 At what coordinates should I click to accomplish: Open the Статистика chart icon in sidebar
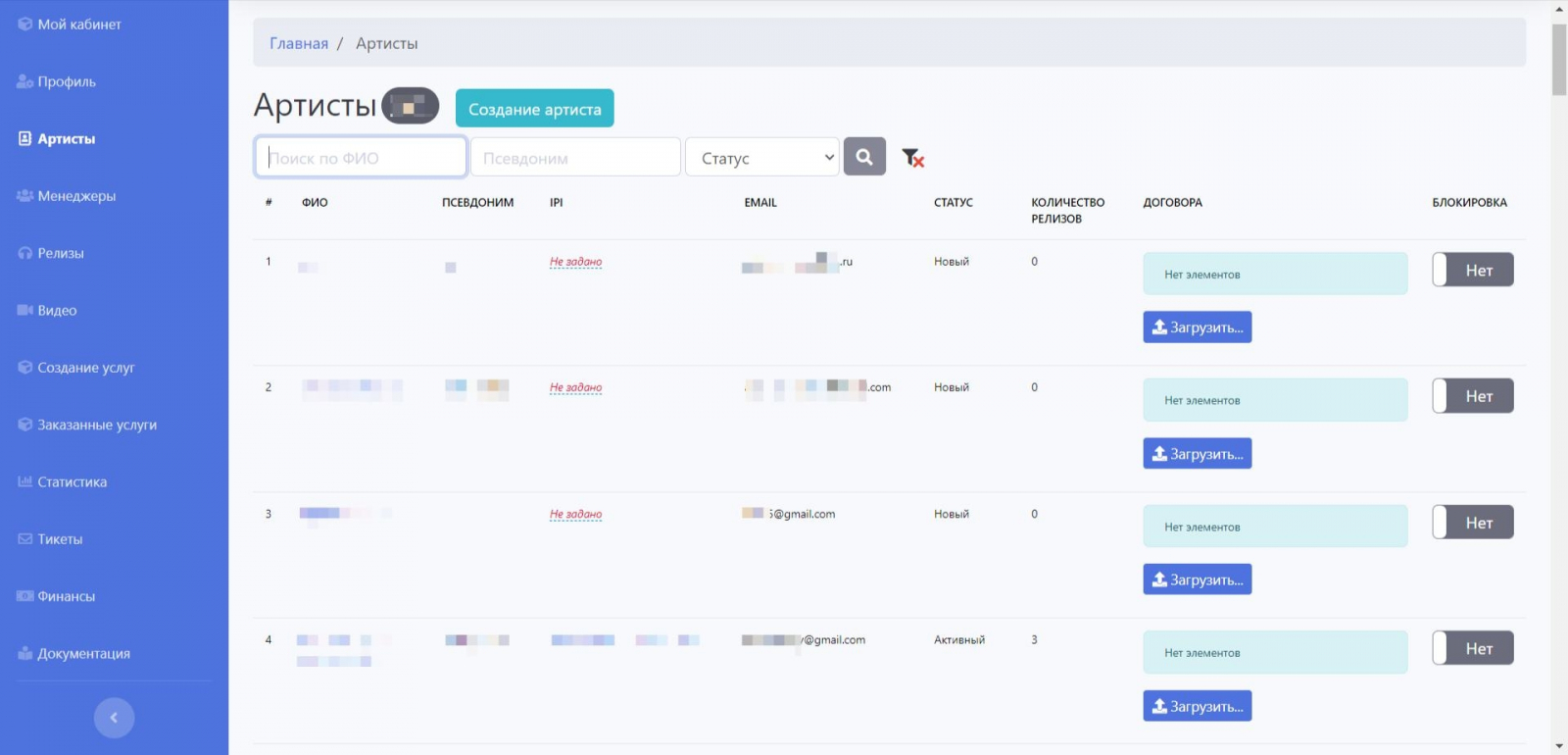[x=25, y=481]
